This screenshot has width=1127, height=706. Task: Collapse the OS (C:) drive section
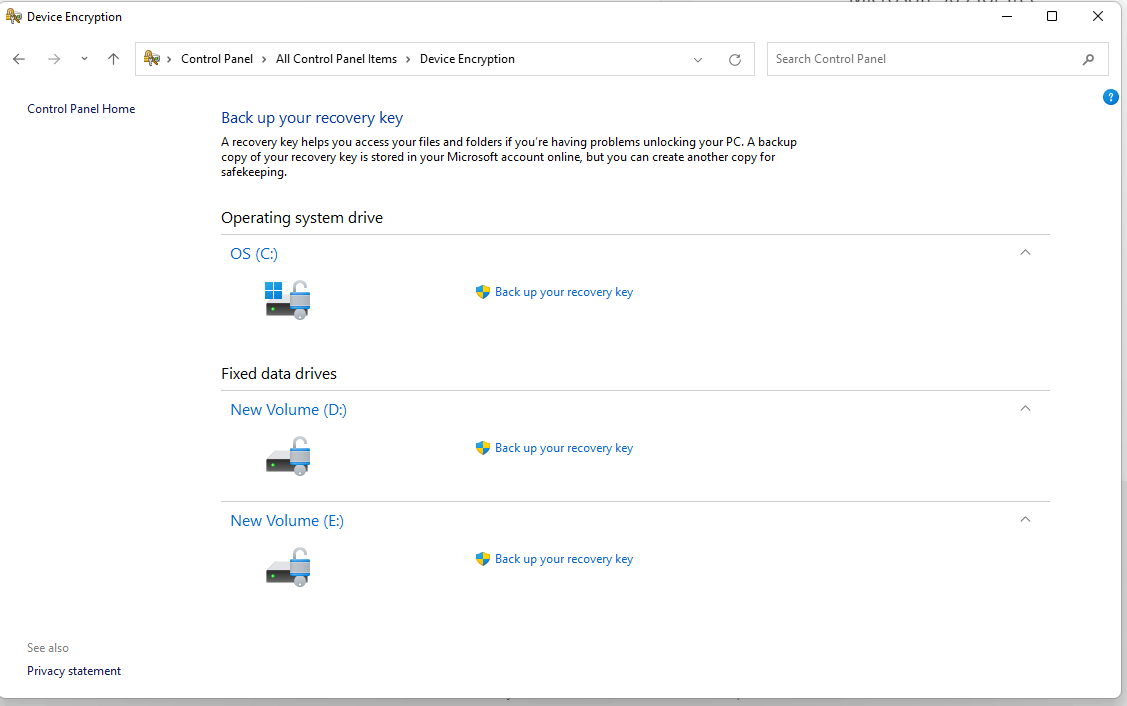pos(1025,253)
